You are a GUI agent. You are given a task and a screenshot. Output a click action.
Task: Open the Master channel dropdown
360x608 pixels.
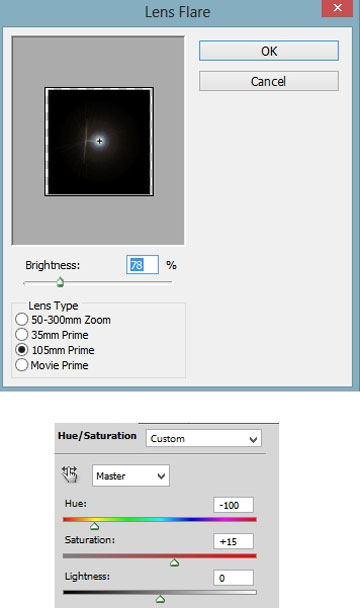(x=131, y=475)
